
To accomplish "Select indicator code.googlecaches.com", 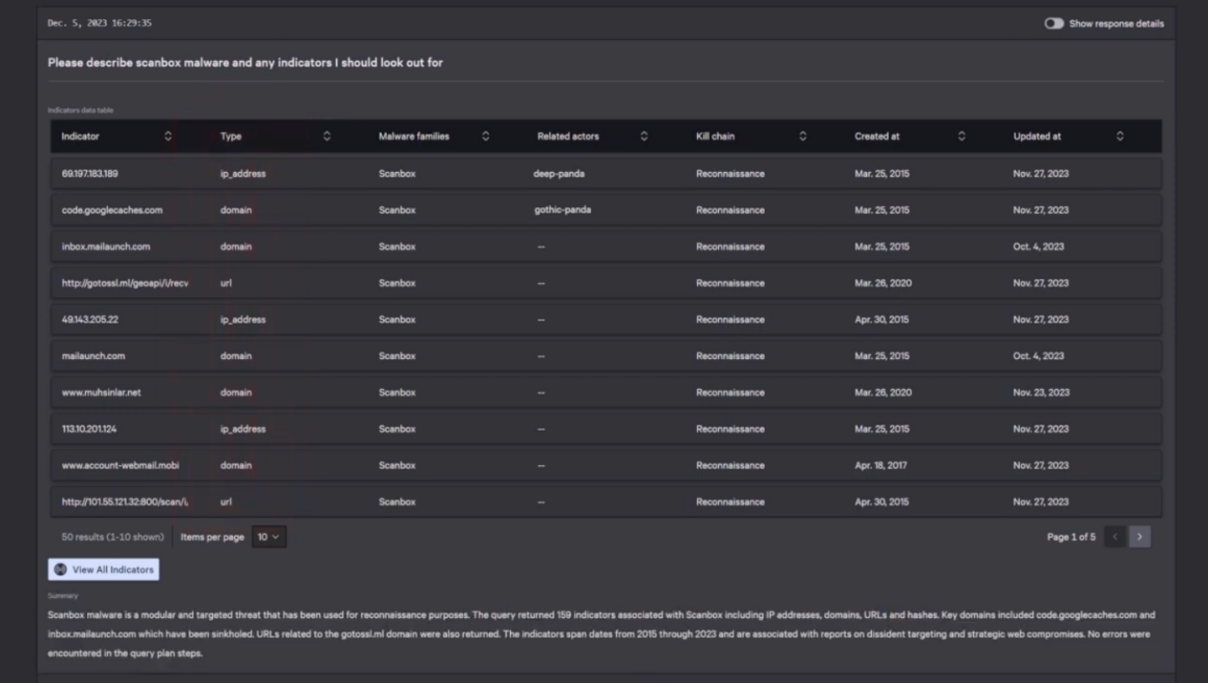I will [112, 210].
